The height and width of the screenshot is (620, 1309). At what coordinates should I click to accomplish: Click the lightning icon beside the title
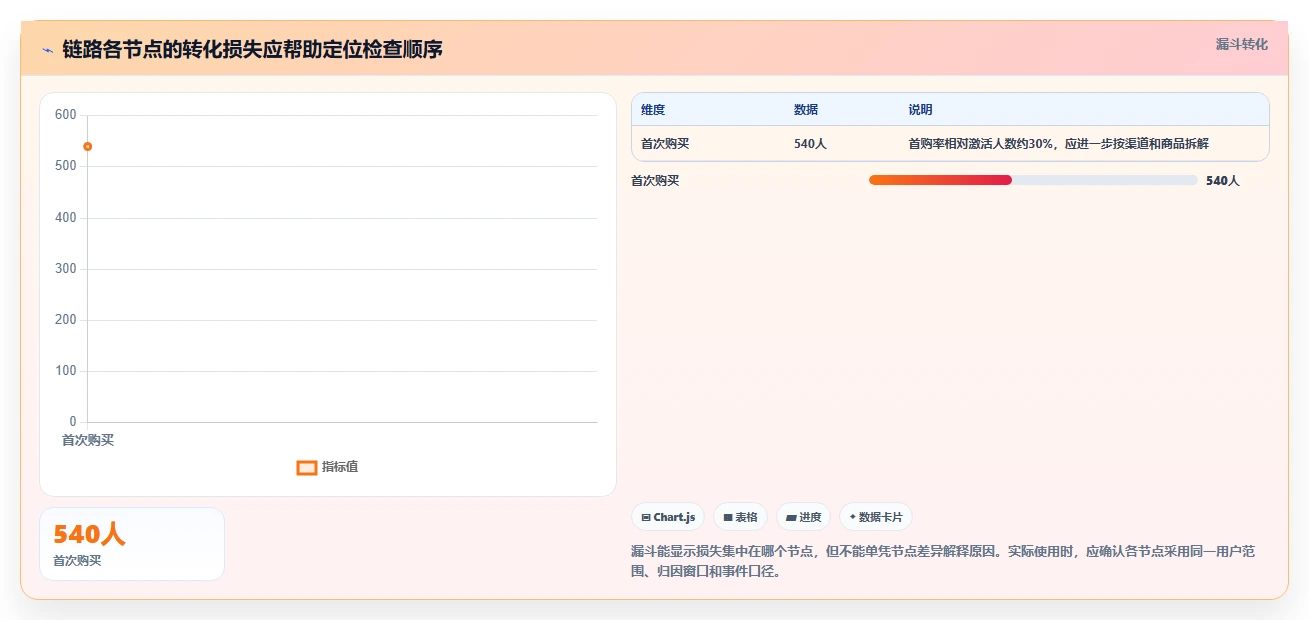coord(47,49)
